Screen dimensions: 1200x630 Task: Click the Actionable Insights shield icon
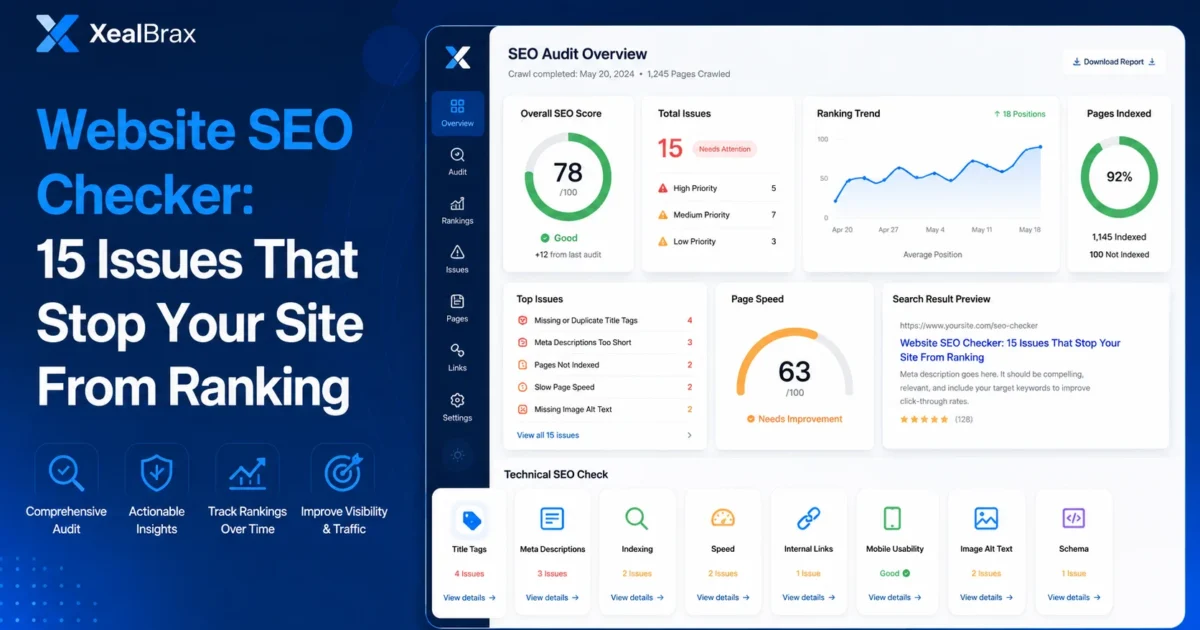(x=157, y=472)
